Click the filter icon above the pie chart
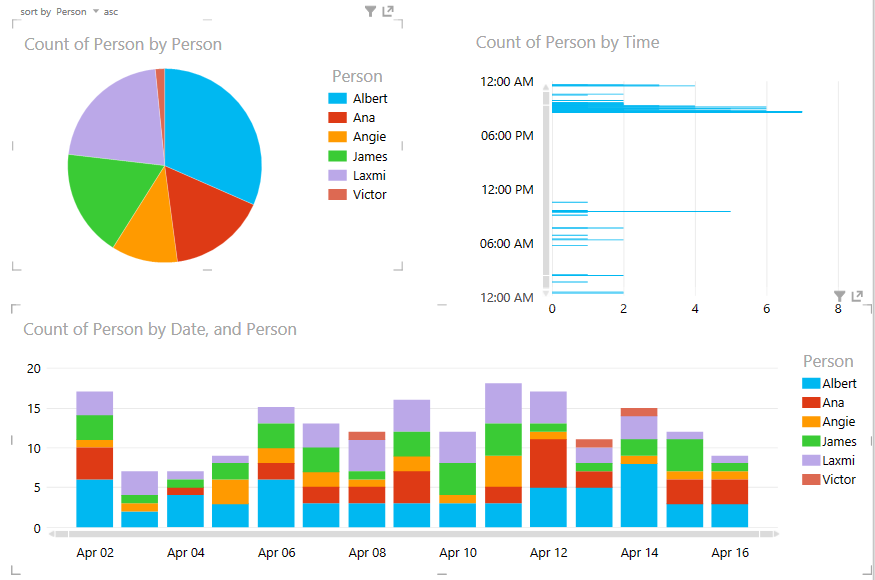The height and width of the screenshot is (580, 875). click(370, 11)
